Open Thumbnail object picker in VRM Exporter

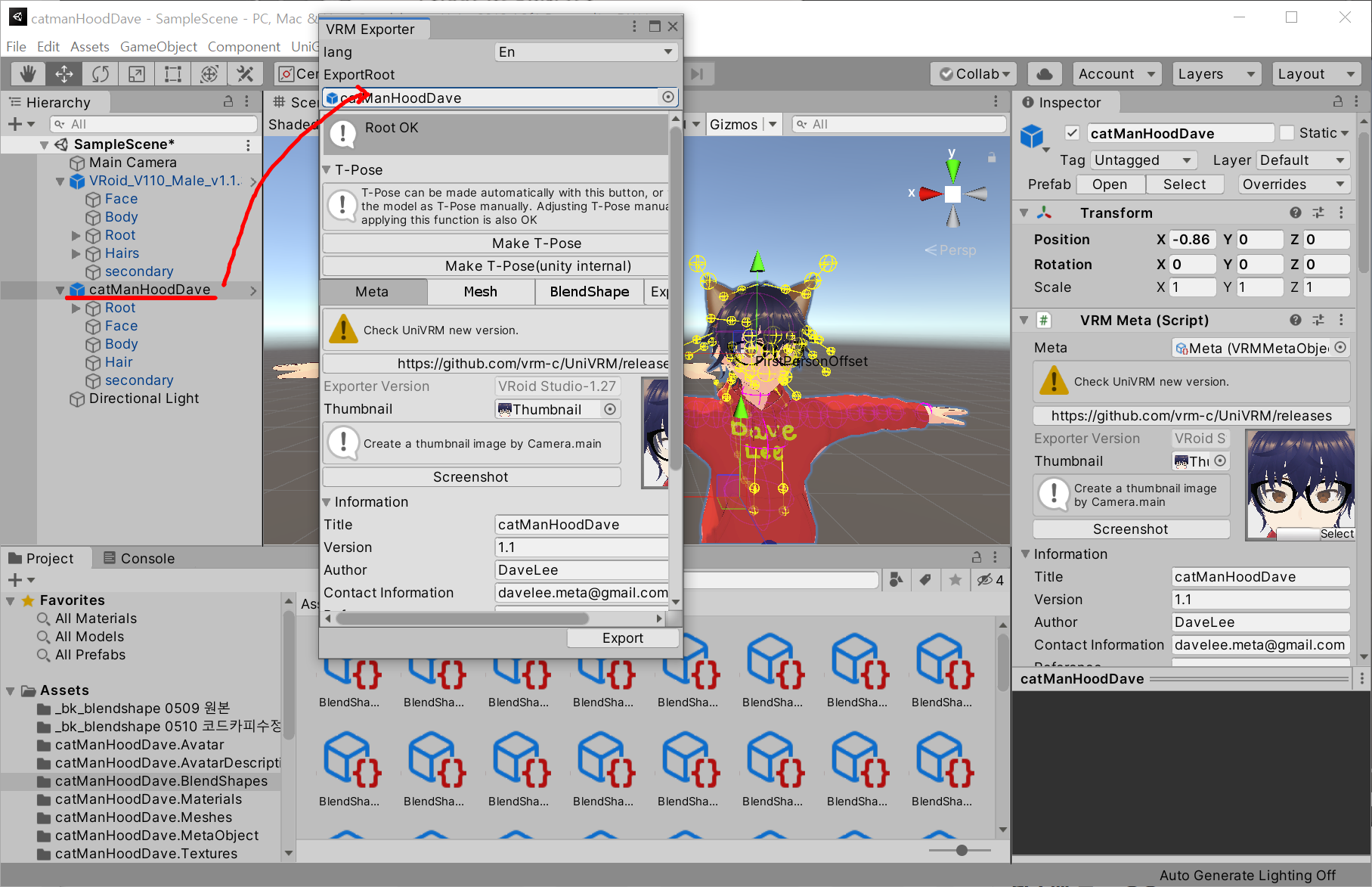click(x=610, y=409)
